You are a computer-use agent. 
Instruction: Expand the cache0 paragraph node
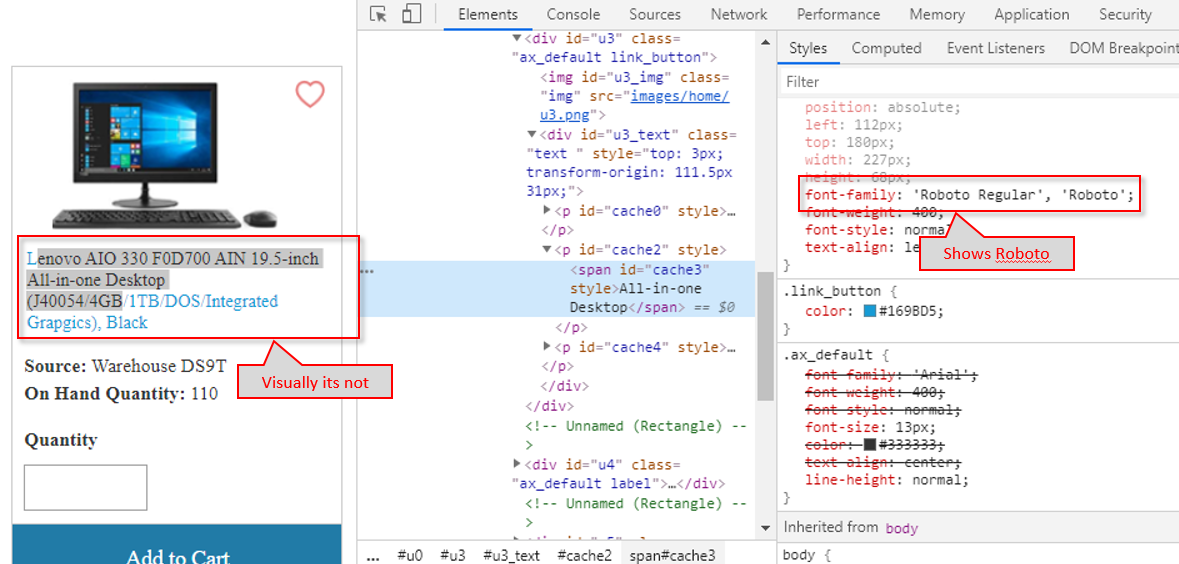pyautogui.click(x=547, y=211)
